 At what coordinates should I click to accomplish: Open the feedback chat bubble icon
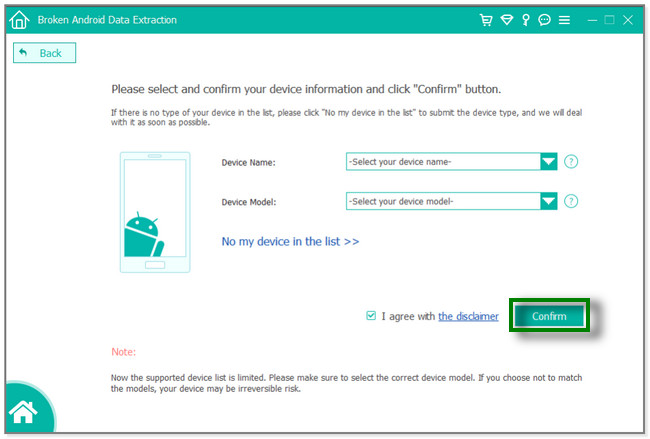point(544,19)
